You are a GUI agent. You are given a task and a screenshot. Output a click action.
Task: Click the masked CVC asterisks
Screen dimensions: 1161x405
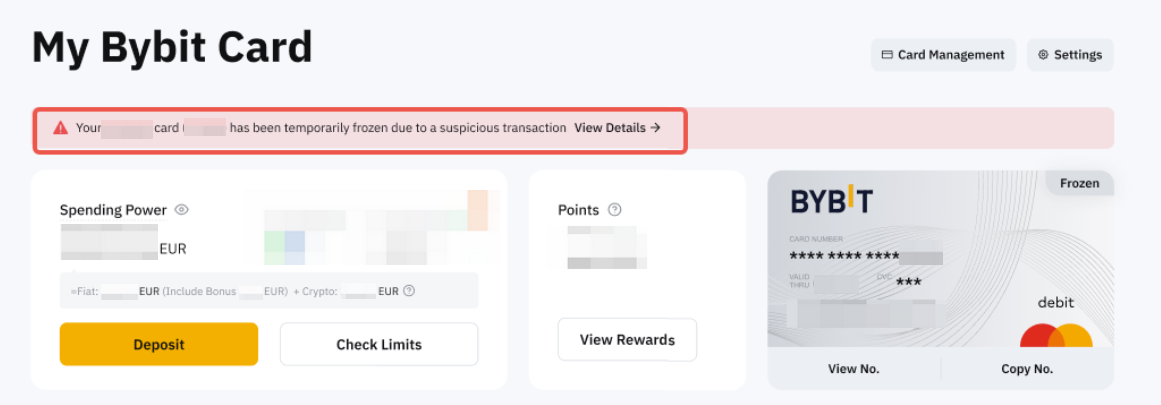coord(908,282)
